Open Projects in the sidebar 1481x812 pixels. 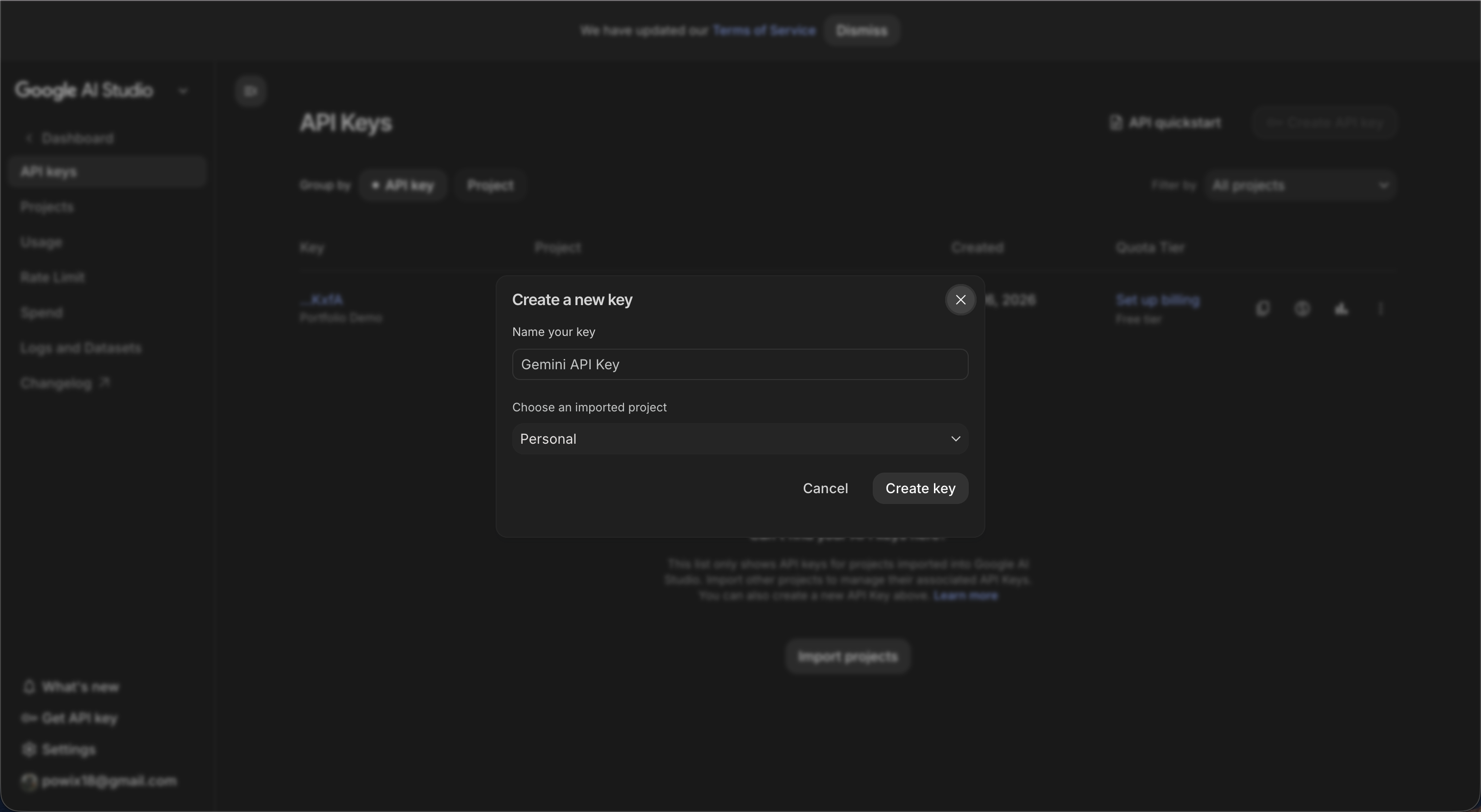pyautogui.click(x=47, y=207)
